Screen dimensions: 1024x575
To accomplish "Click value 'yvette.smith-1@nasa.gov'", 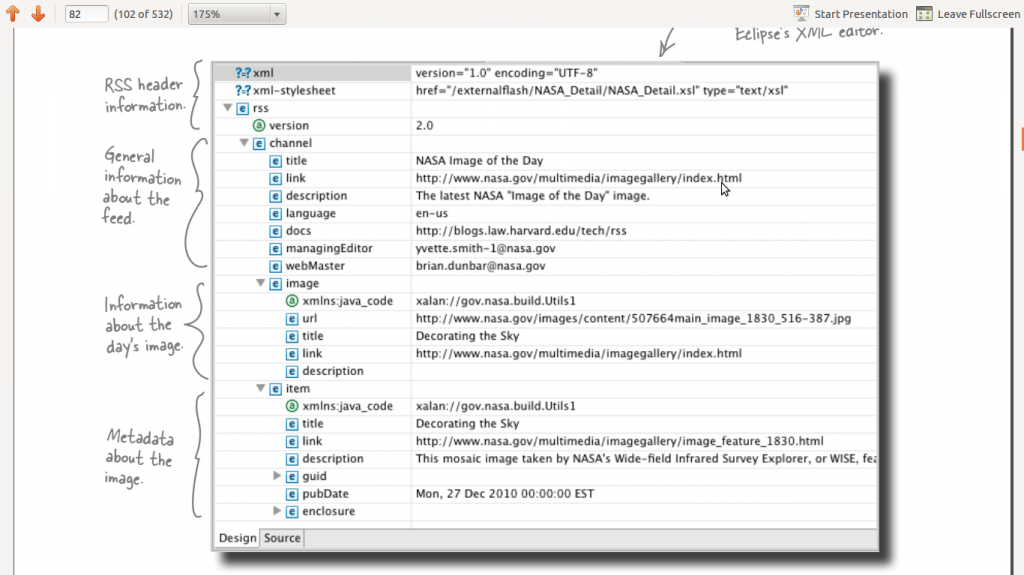I will coord(485,248).
